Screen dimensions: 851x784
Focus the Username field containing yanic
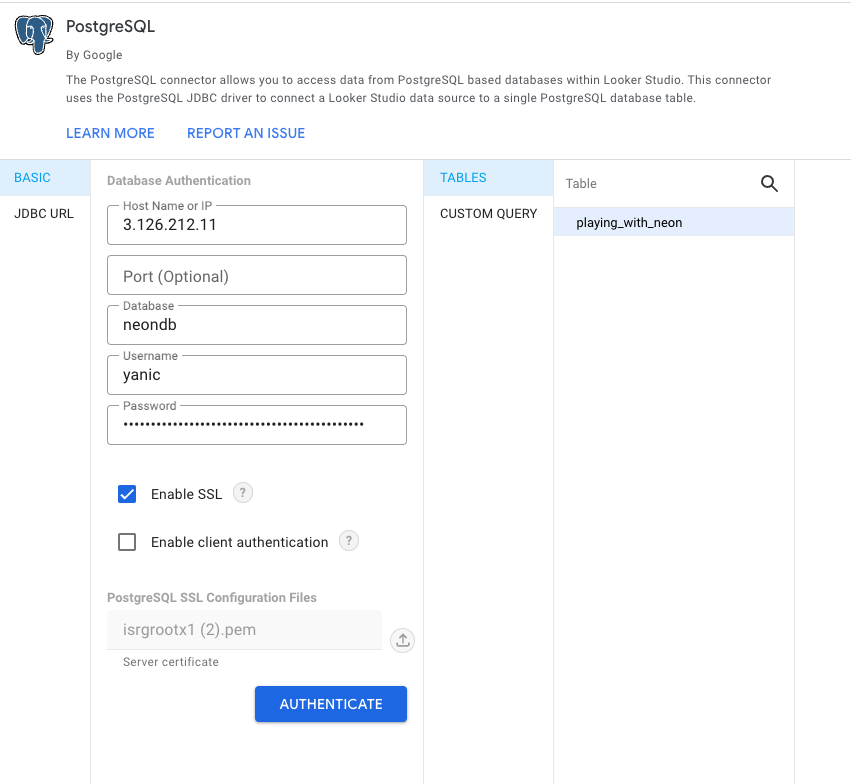pyautogui.click(x=257, y=375)
